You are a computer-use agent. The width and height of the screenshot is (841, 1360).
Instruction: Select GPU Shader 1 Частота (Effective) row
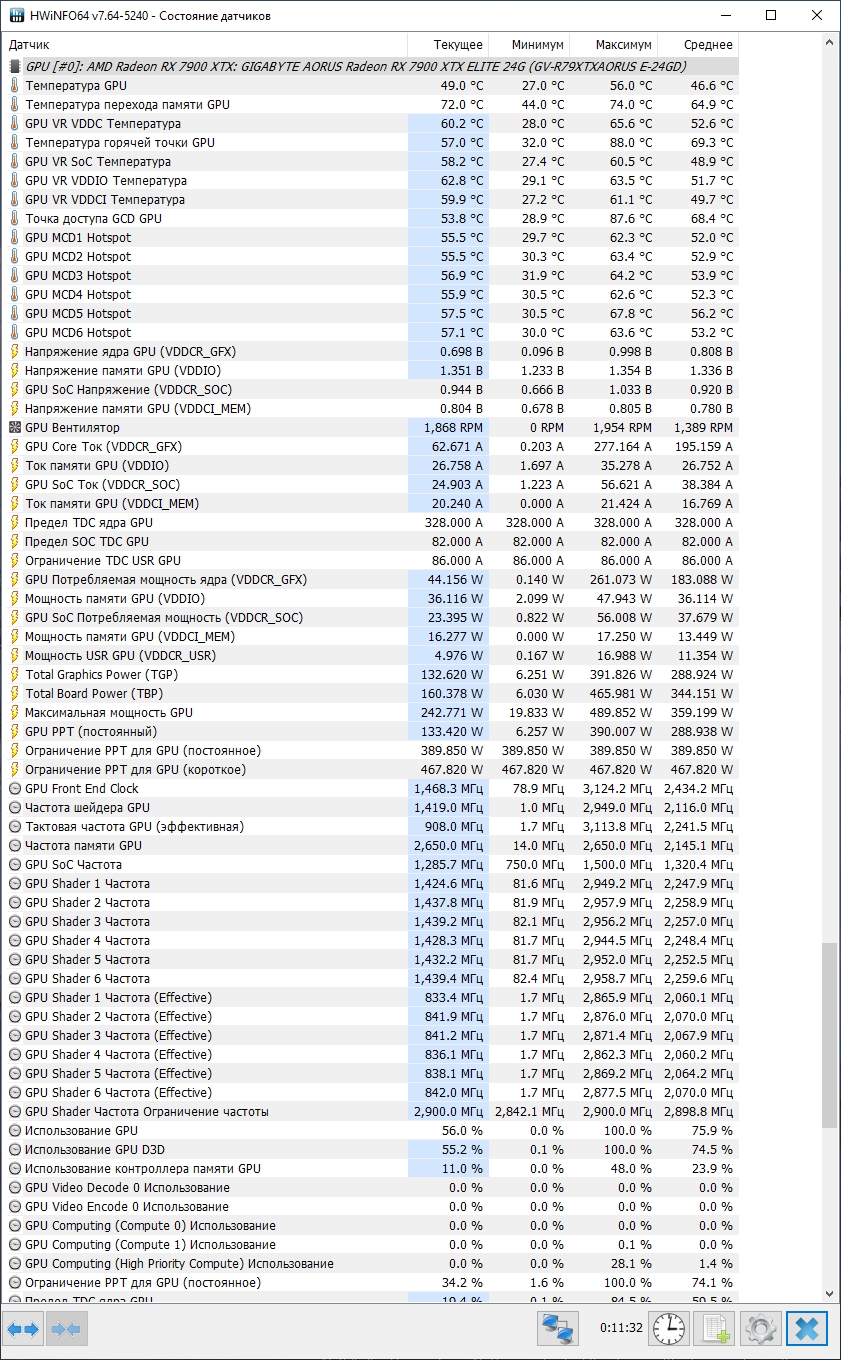(370, 998)
